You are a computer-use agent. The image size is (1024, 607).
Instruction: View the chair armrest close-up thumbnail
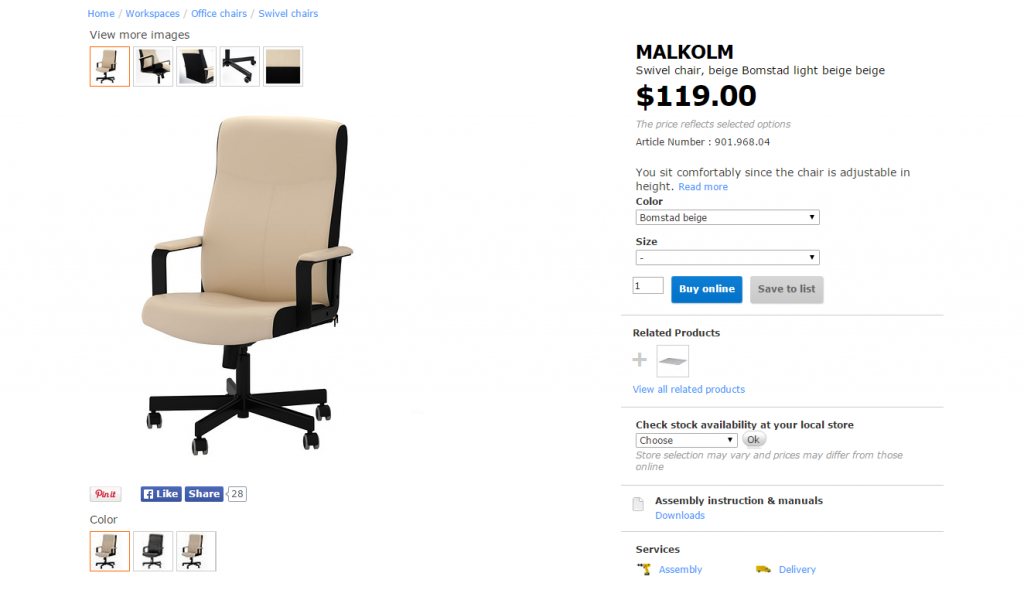[x=153, y=66]
